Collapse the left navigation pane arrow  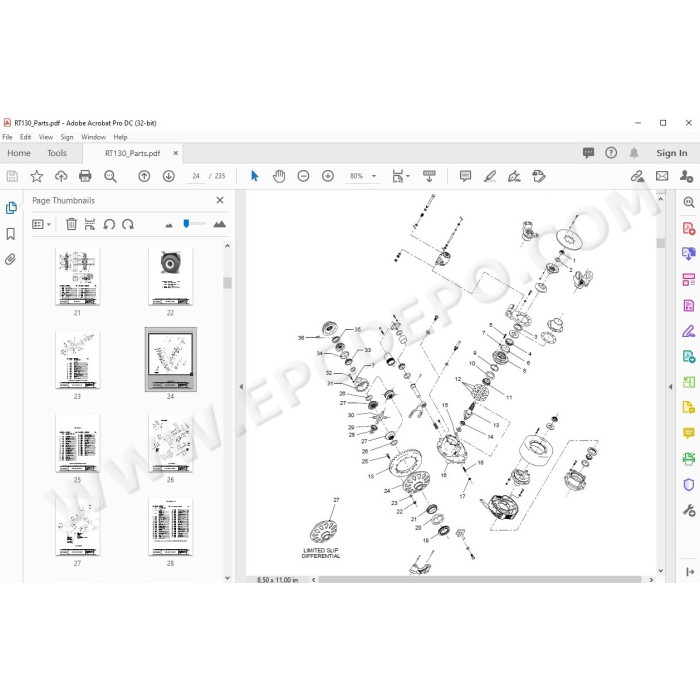click(x=241, y=387)
